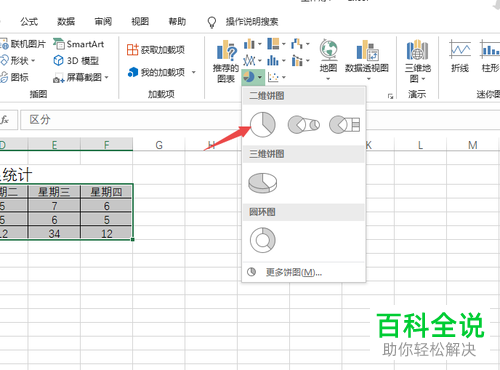Click 更多饼图(M)... menu entry
500x370 pixels.
point(304,272)
